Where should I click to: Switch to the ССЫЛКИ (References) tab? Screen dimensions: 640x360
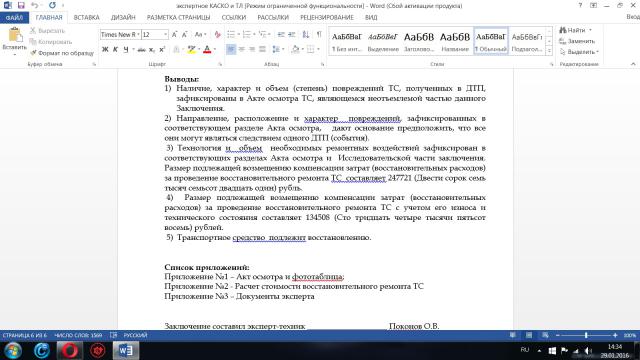[233, 18]
